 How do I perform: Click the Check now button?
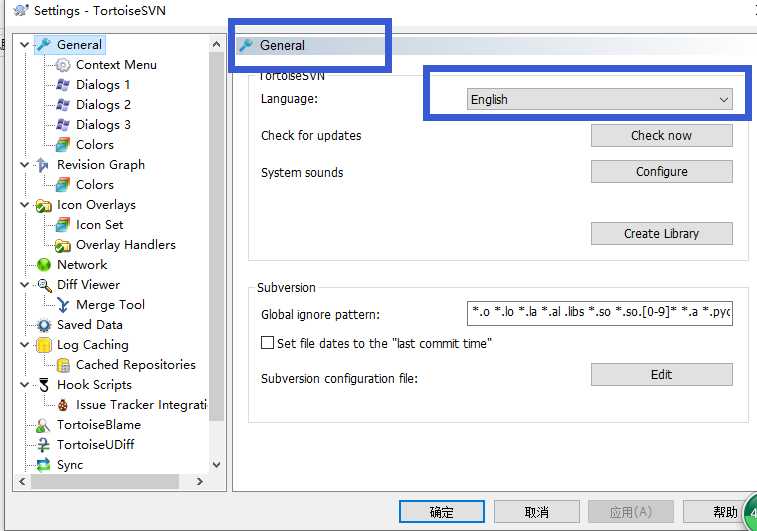pos(661,136)
